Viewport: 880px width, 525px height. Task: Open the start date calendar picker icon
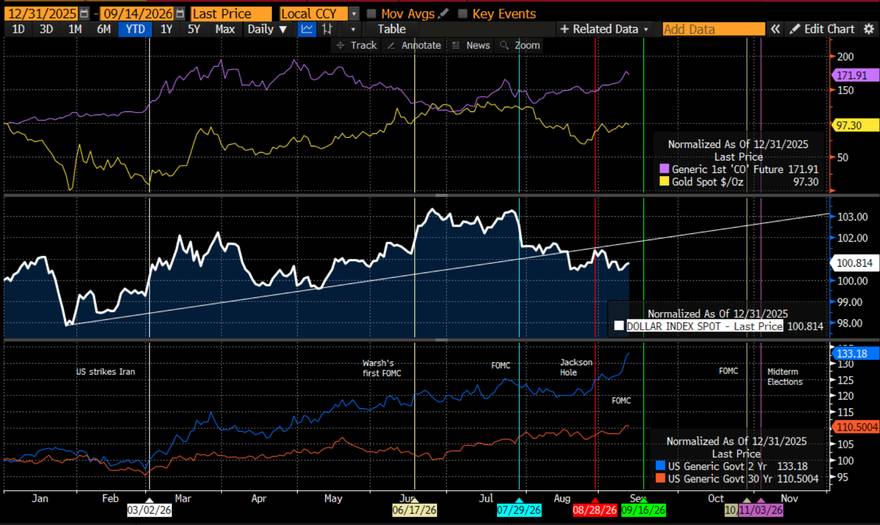84,13
